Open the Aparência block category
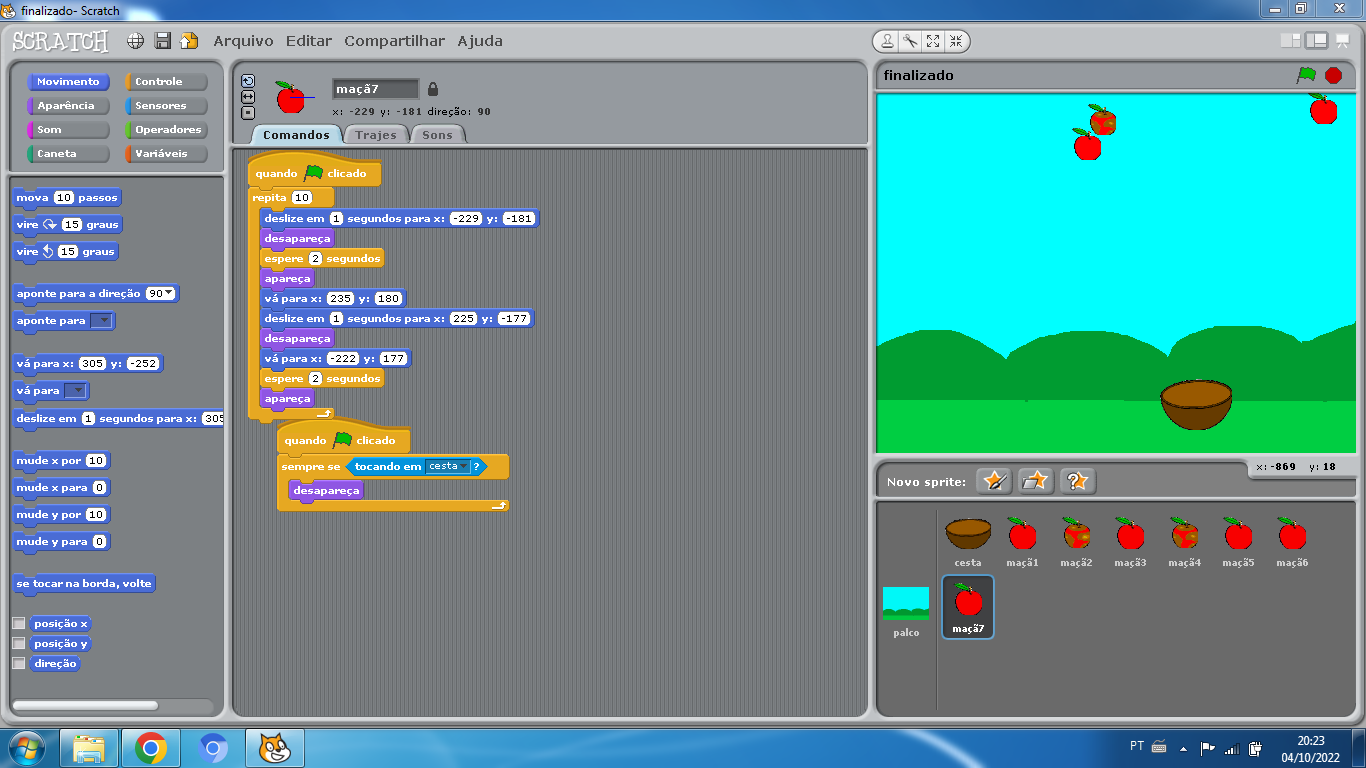This screenshot has height=768, width=1366. (68, 106)
